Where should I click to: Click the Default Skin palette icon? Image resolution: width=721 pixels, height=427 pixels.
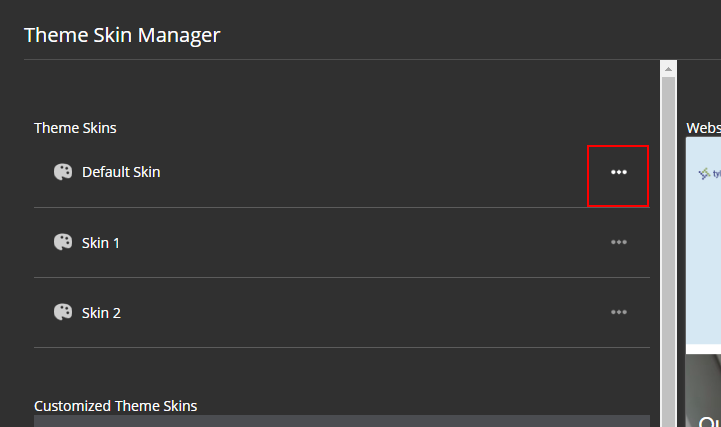(63, 172)
